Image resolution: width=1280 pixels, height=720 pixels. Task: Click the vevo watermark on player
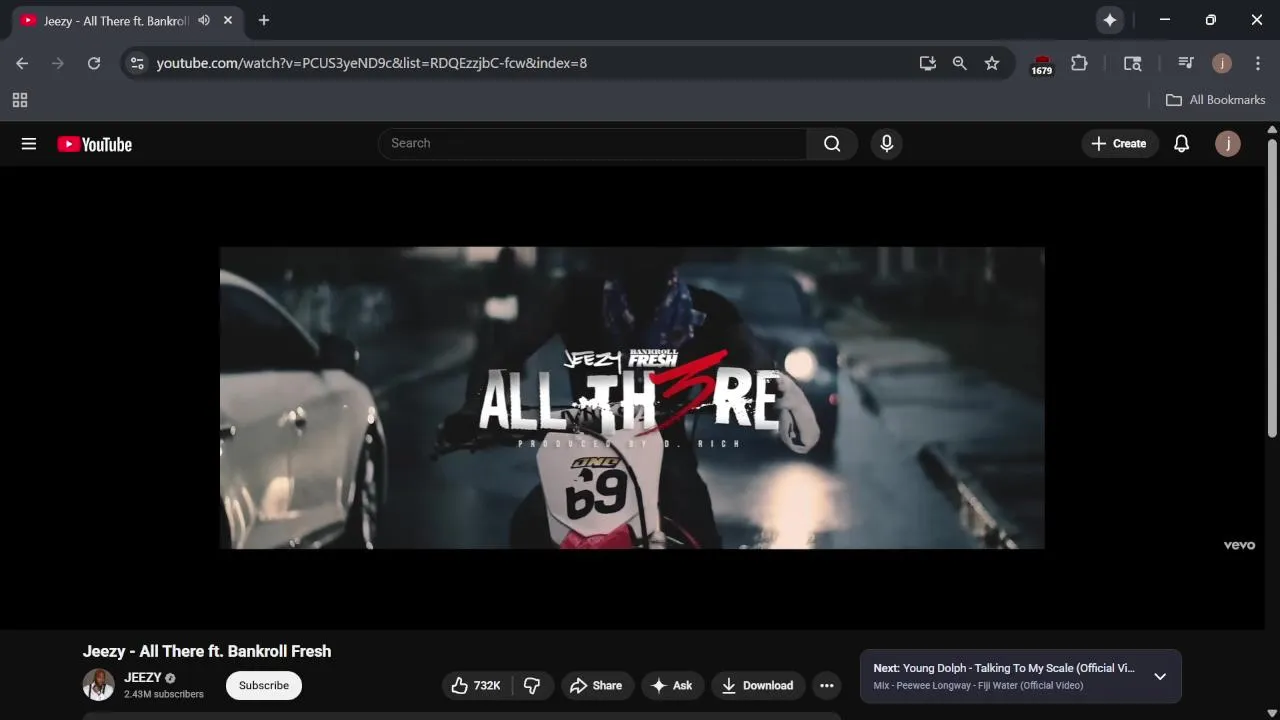1239,545
